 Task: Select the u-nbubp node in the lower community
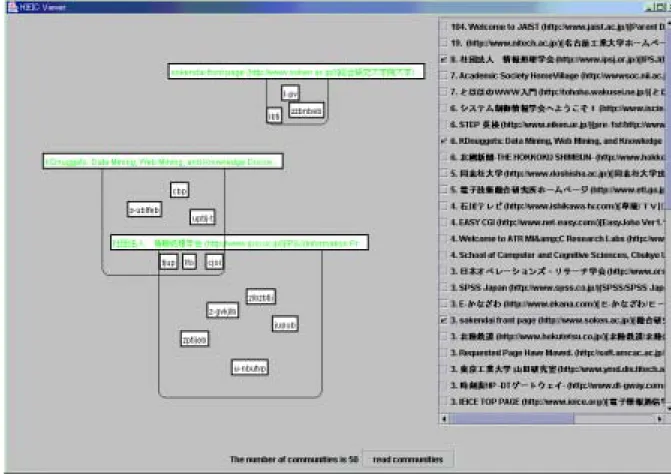(x=250, y=367)
